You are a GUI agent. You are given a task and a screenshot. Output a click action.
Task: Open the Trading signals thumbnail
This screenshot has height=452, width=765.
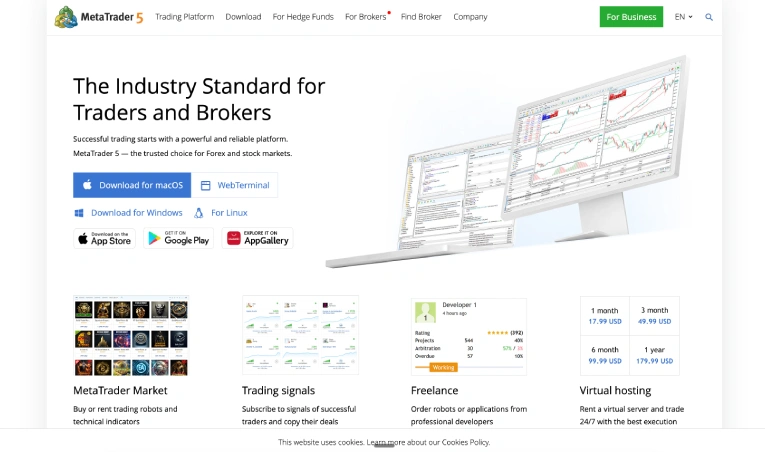point(300,335)
